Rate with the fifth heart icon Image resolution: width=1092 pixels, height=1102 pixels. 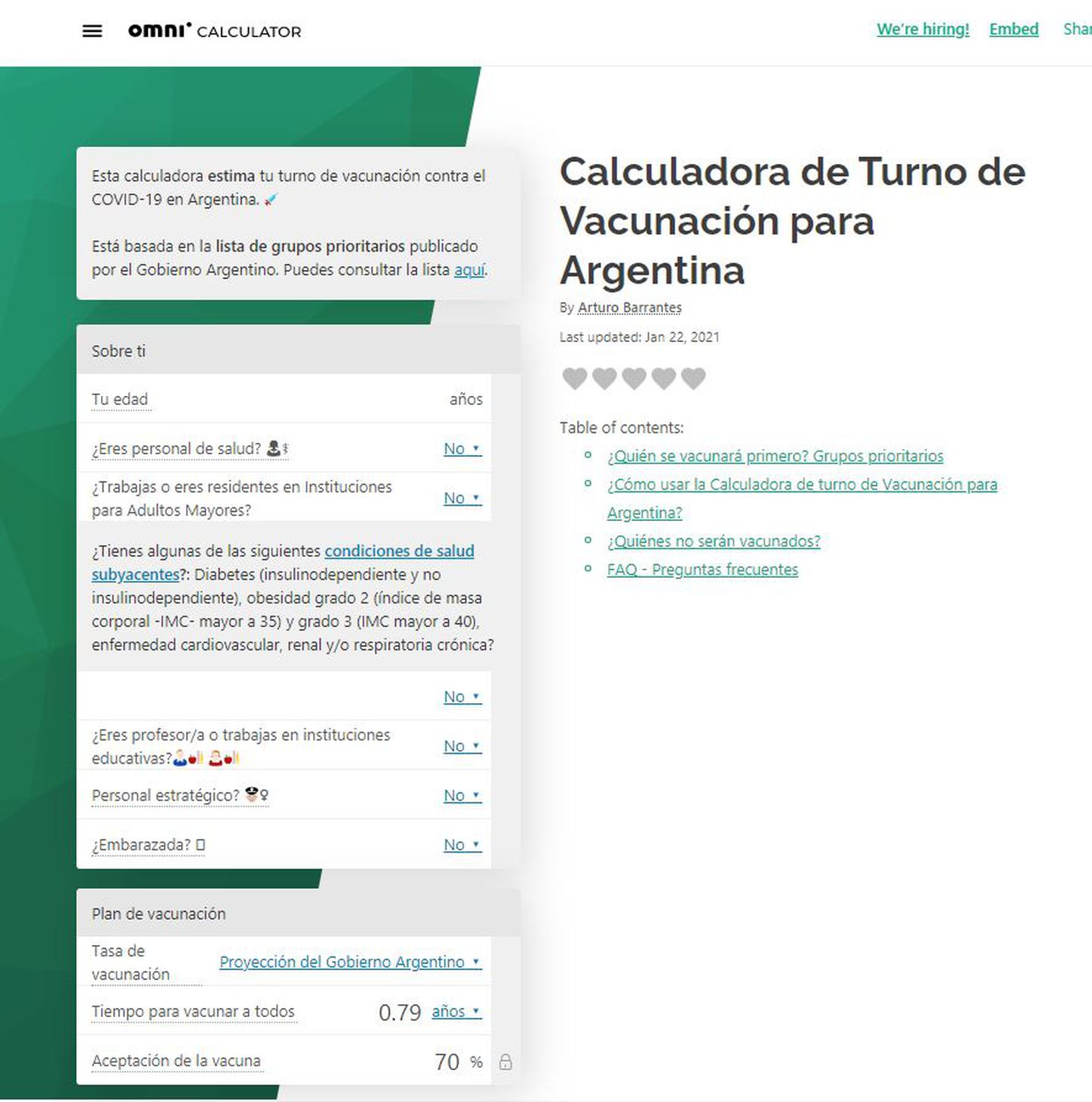click(693, 378)
